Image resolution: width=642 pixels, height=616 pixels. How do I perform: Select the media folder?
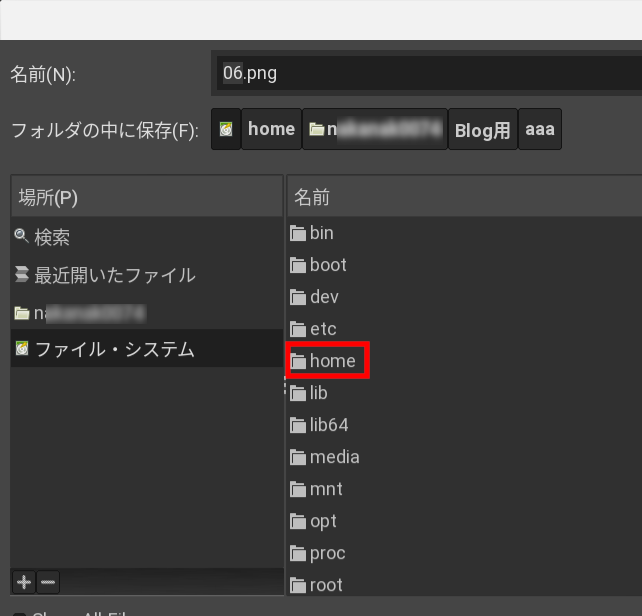pyautogui.click(x=325, y=457)
